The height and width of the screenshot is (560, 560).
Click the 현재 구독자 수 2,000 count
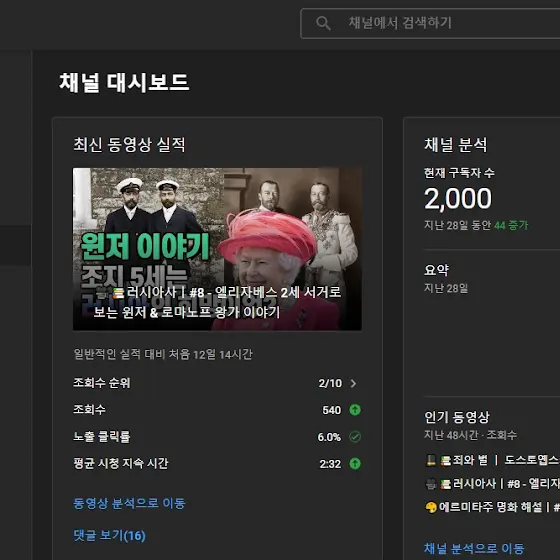point(458,199)
